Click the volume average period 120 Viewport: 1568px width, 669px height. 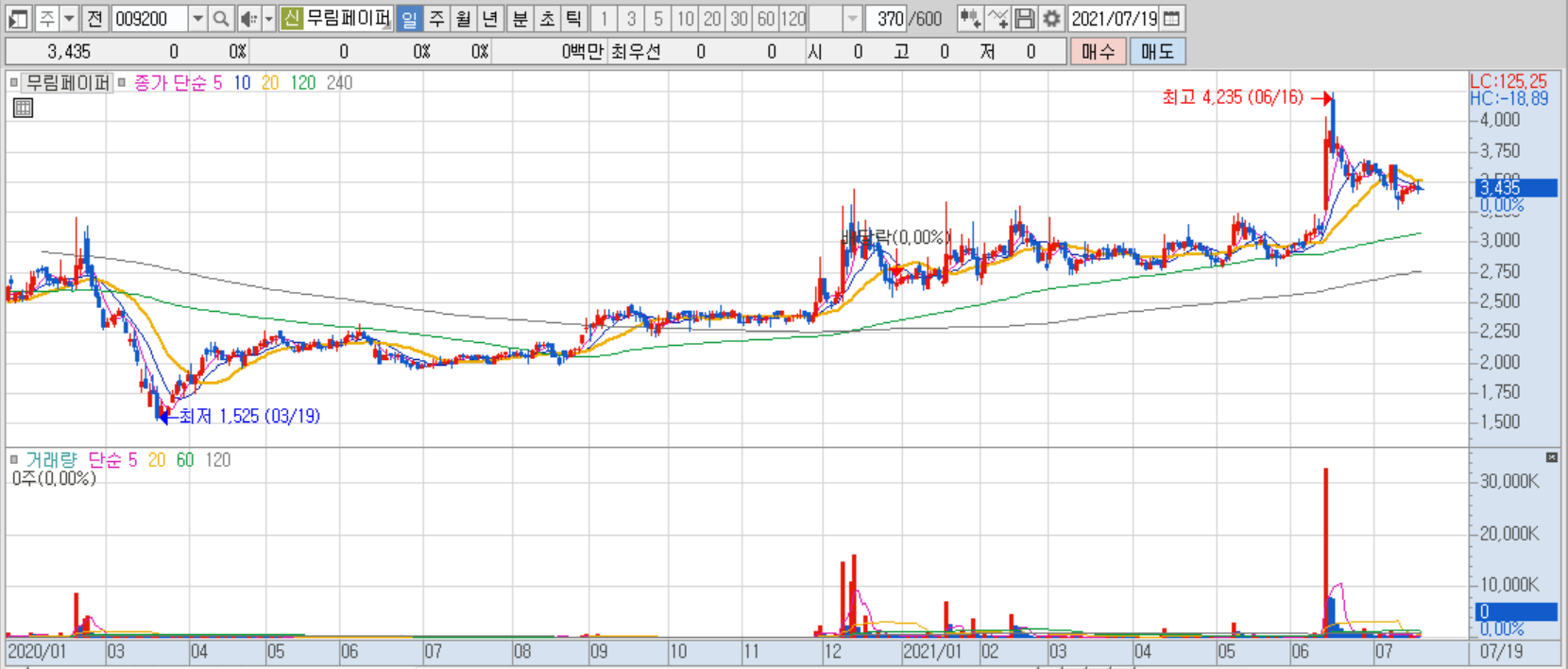[x=218, y=460]
